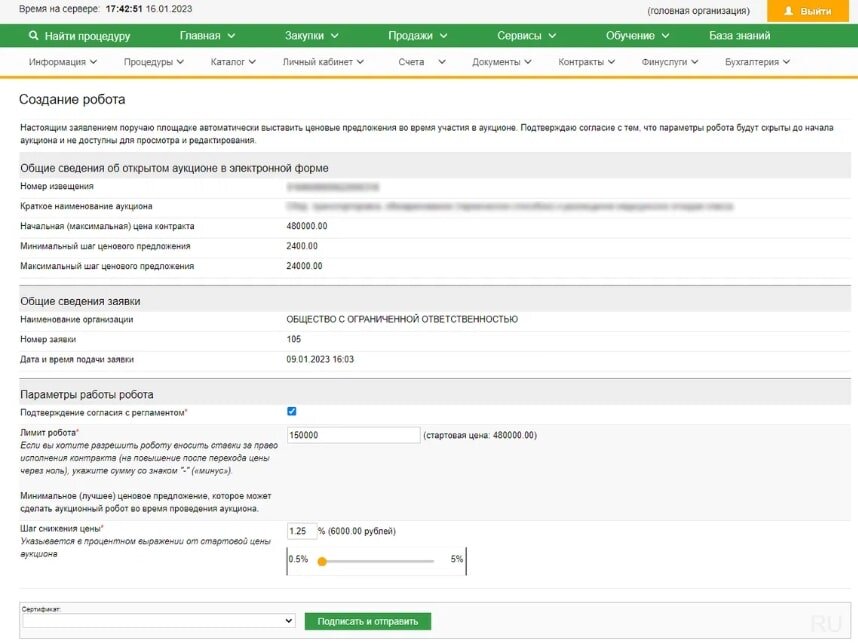858x643 pixels.
Task: Click the server time 17:42:51
Action: click(x=124, y=9)
